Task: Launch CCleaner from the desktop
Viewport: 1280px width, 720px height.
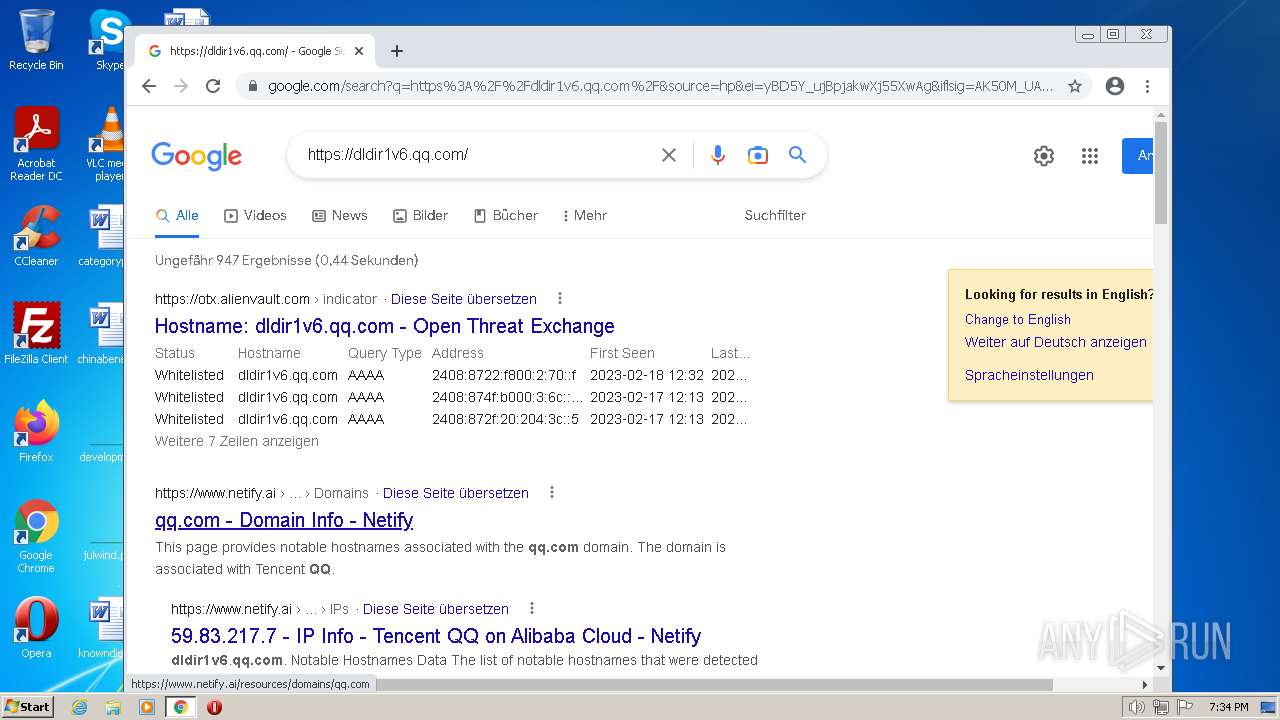Action: pos(36,236)
